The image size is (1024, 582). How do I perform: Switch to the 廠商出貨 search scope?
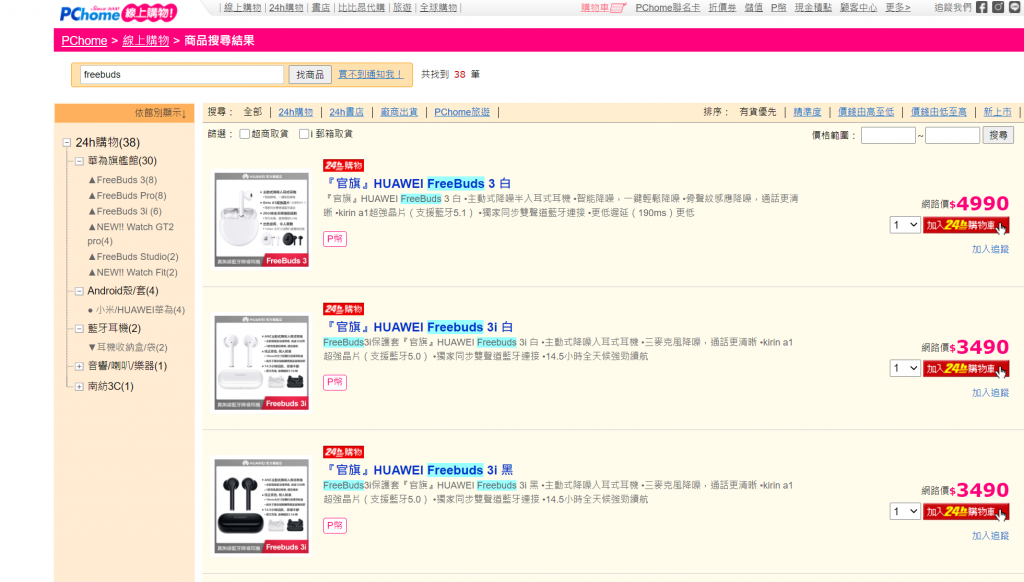[399, 112]
